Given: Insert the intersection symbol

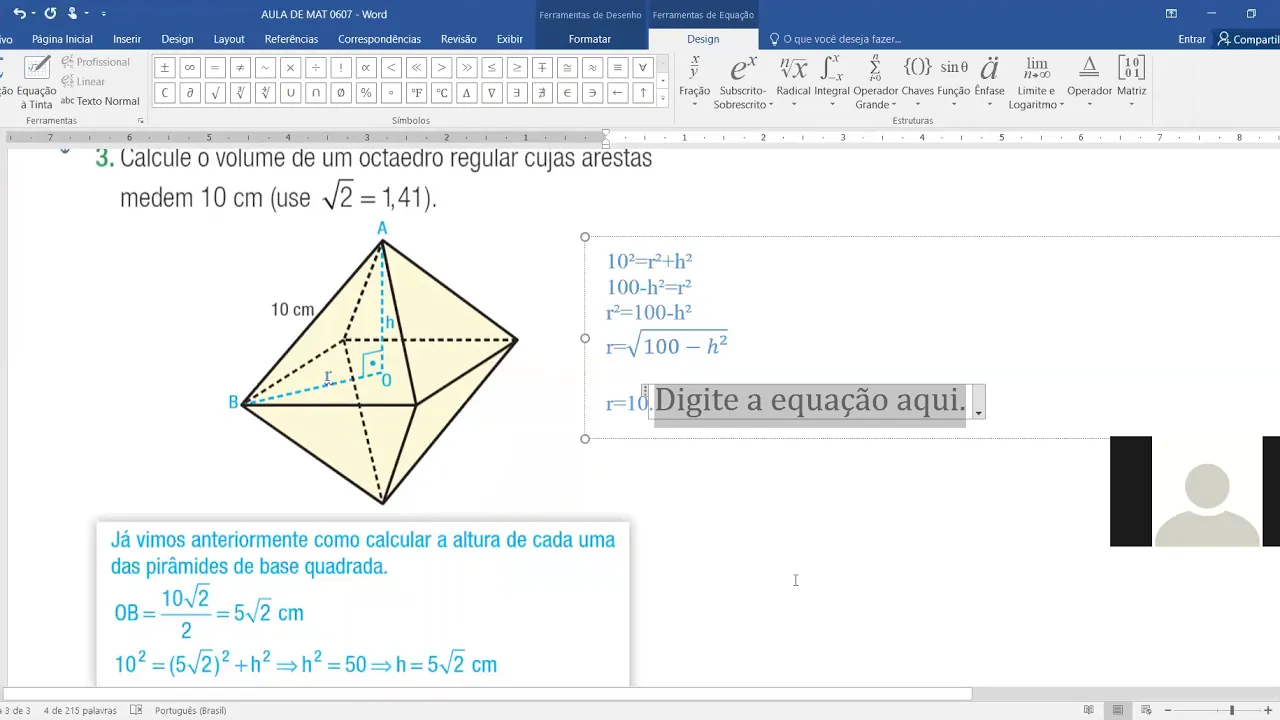Looking at the screenshot, I should (x=316, y=93).
